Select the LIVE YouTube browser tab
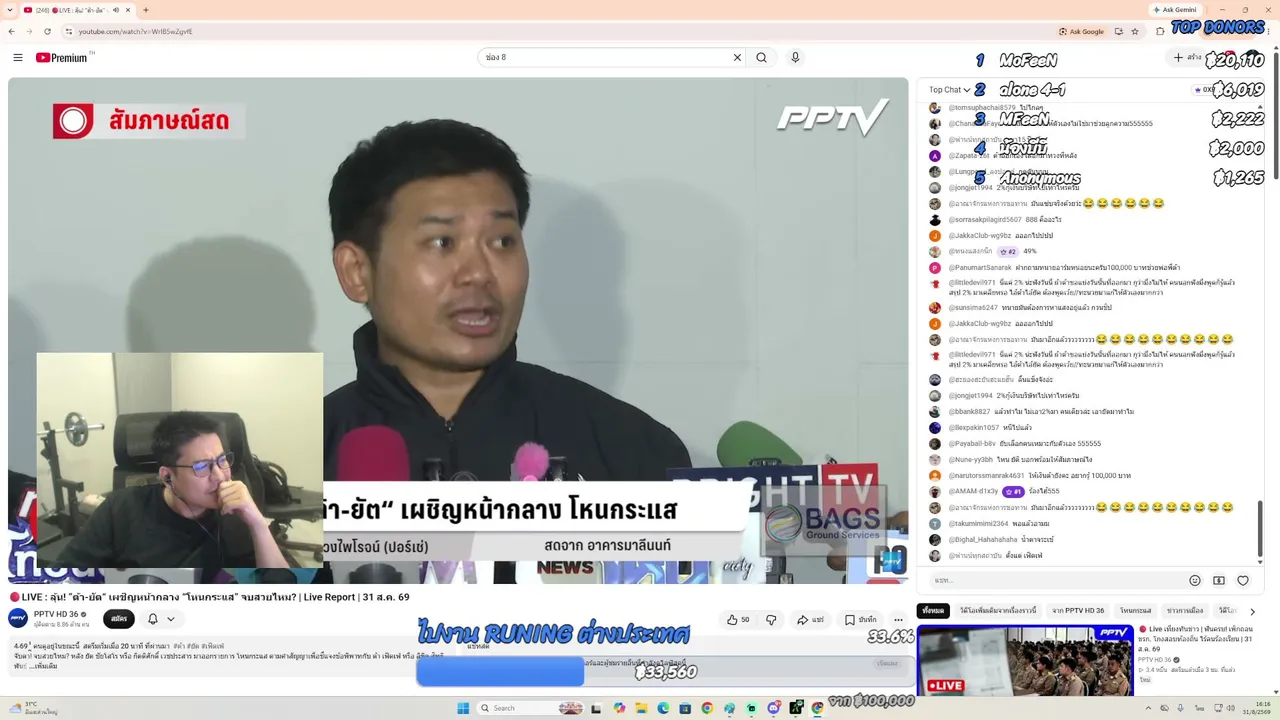The height and width of the screenshot is (720, 1280). pos(78,10)
